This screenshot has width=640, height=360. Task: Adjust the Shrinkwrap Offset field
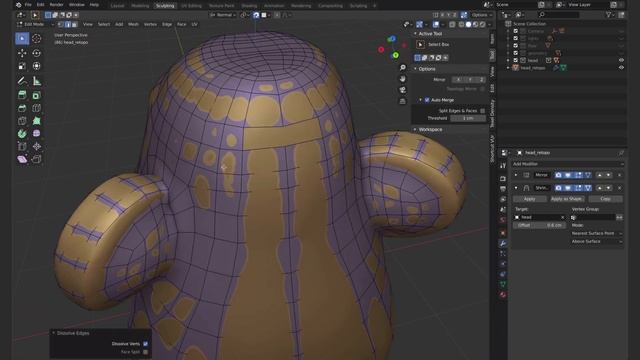(539, 225)
